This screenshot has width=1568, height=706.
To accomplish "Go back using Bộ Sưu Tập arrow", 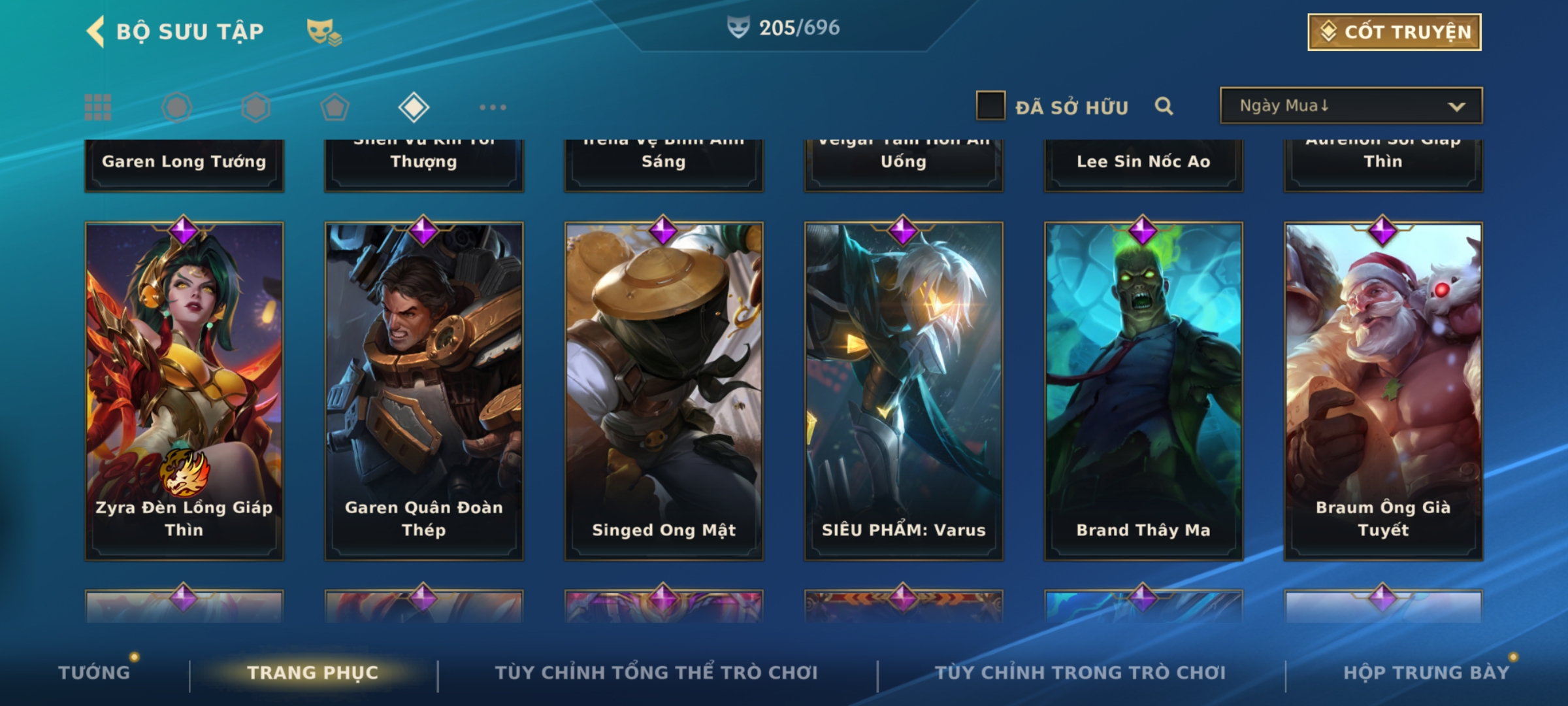I will 95,31.
